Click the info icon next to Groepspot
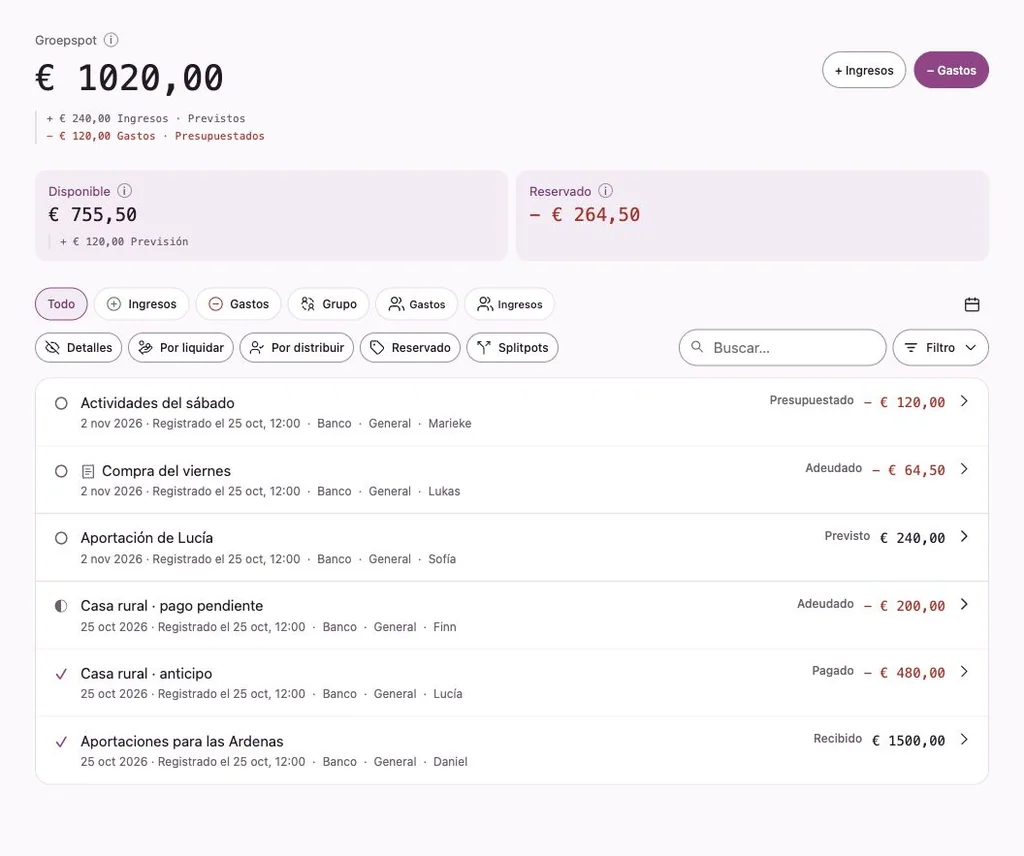The height and width of the screenshot is (856, 1024). (x=111, y=40)
